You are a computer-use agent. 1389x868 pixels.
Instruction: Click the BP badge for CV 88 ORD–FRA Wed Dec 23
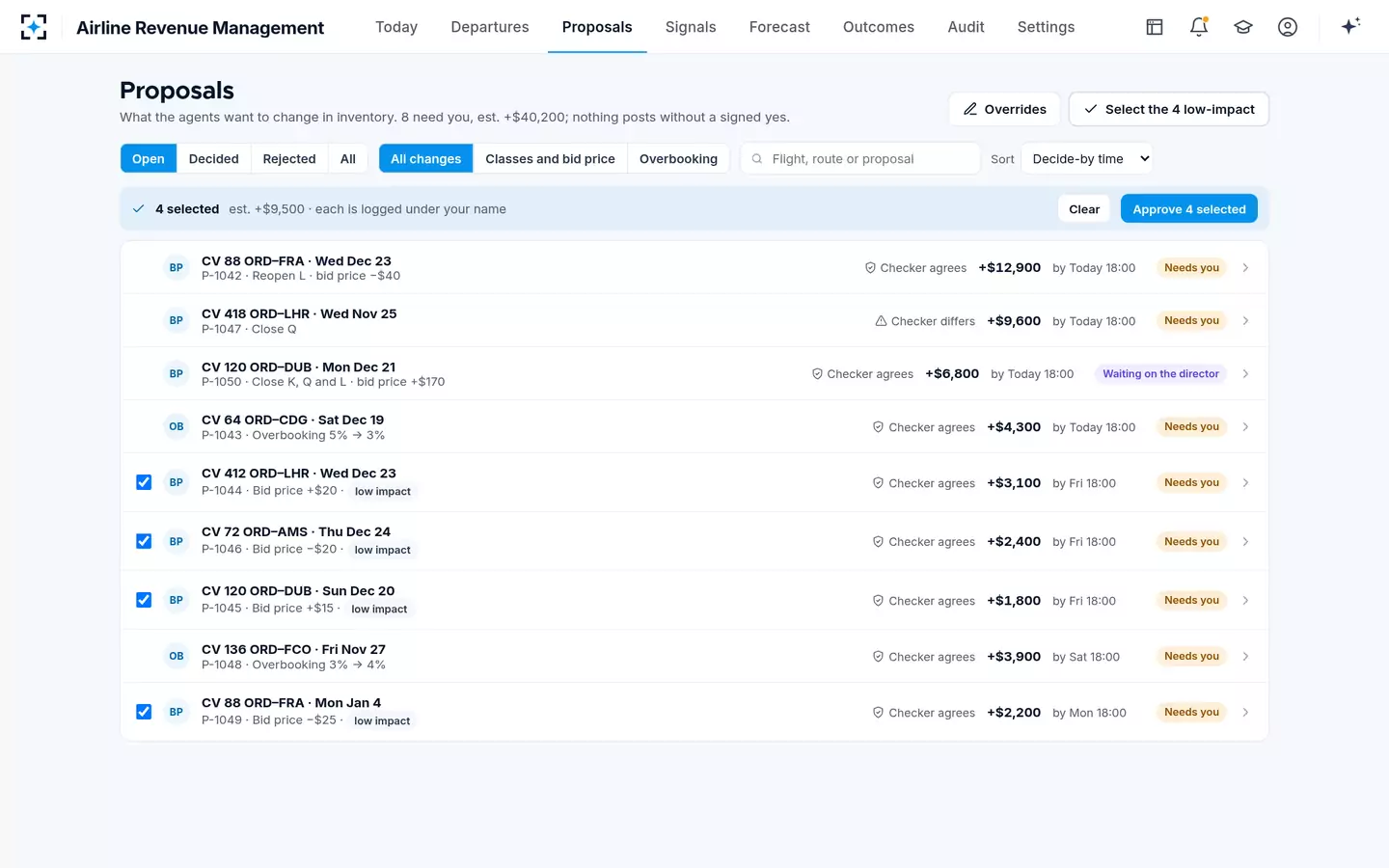click(x=177, y=268)
